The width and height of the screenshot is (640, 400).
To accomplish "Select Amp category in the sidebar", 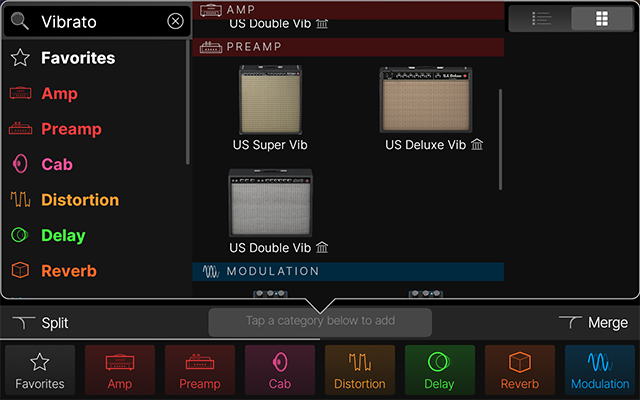I will click(x=59, y=94).
